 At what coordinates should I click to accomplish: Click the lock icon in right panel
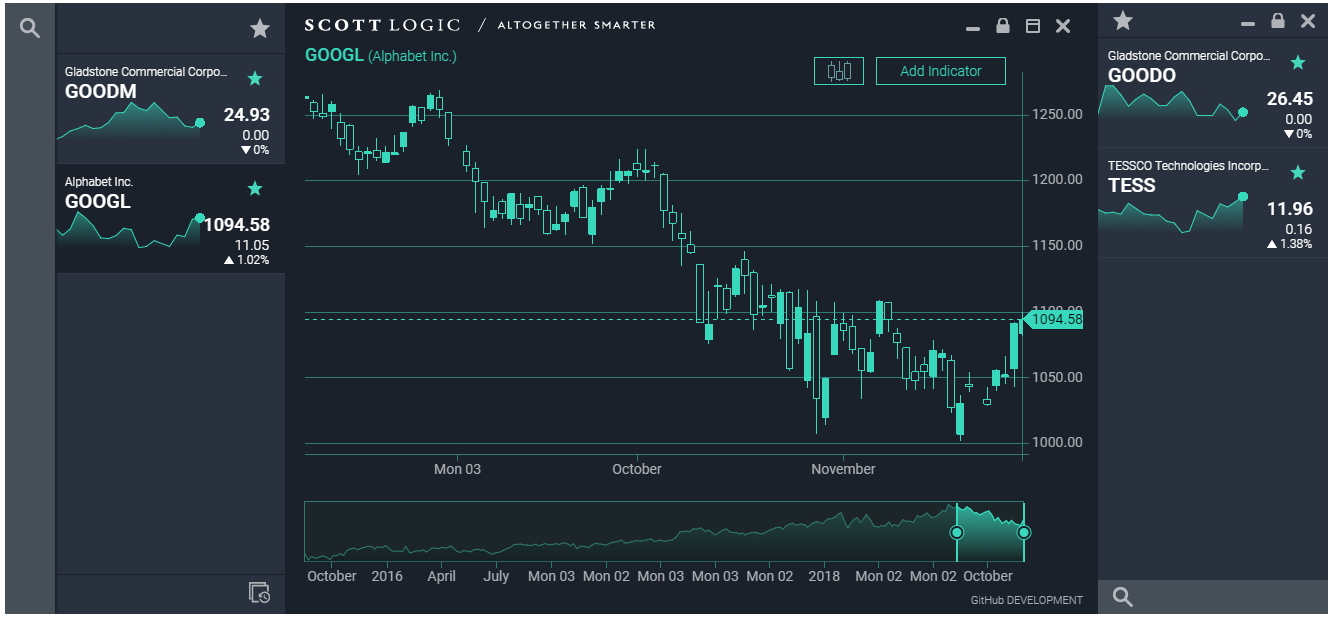pos(1277,21)
